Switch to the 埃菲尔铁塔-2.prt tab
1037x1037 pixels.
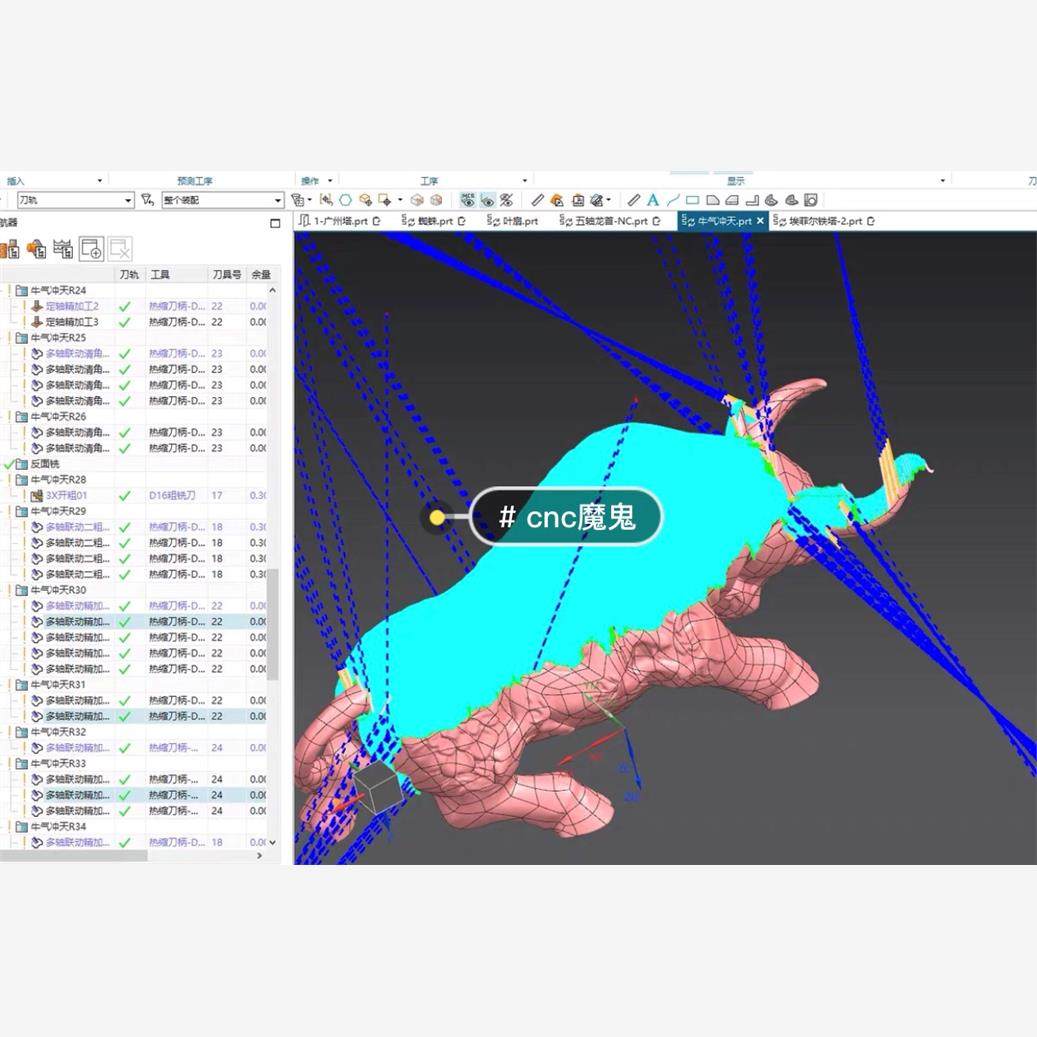tap(825, 221)
